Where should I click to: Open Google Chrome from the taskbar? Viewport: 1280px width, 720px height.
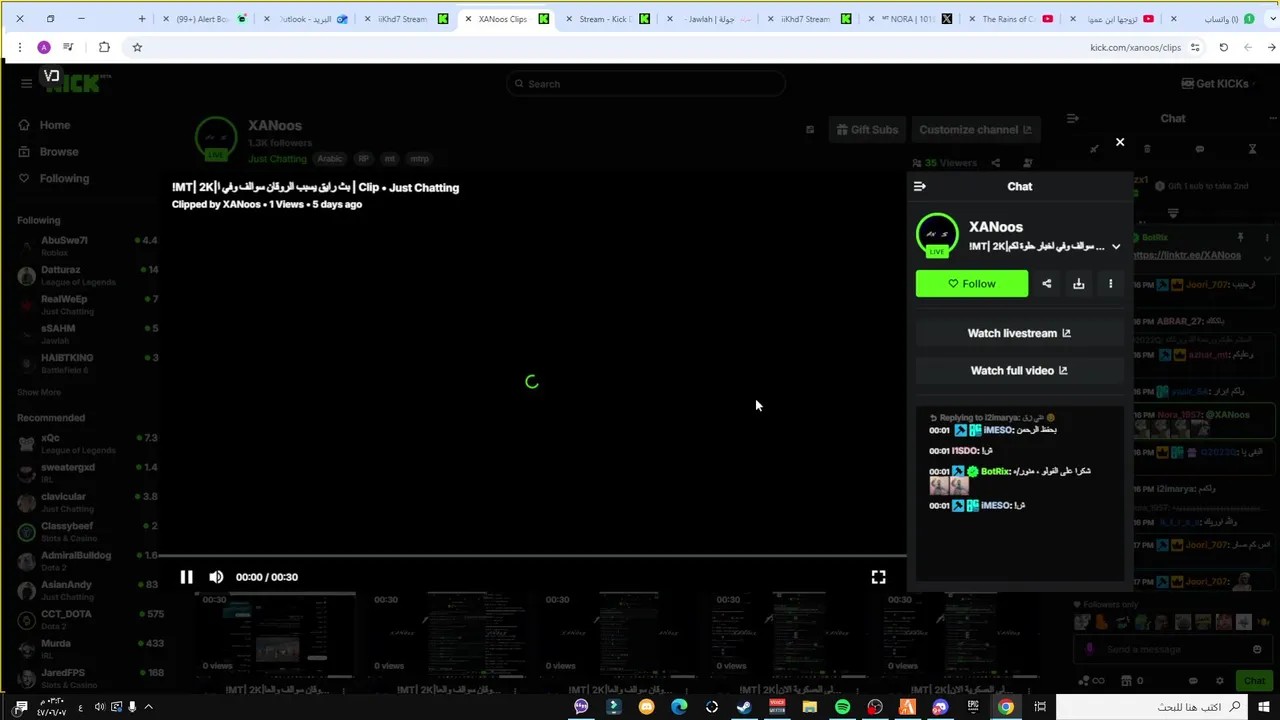[x=1006, y=707]
